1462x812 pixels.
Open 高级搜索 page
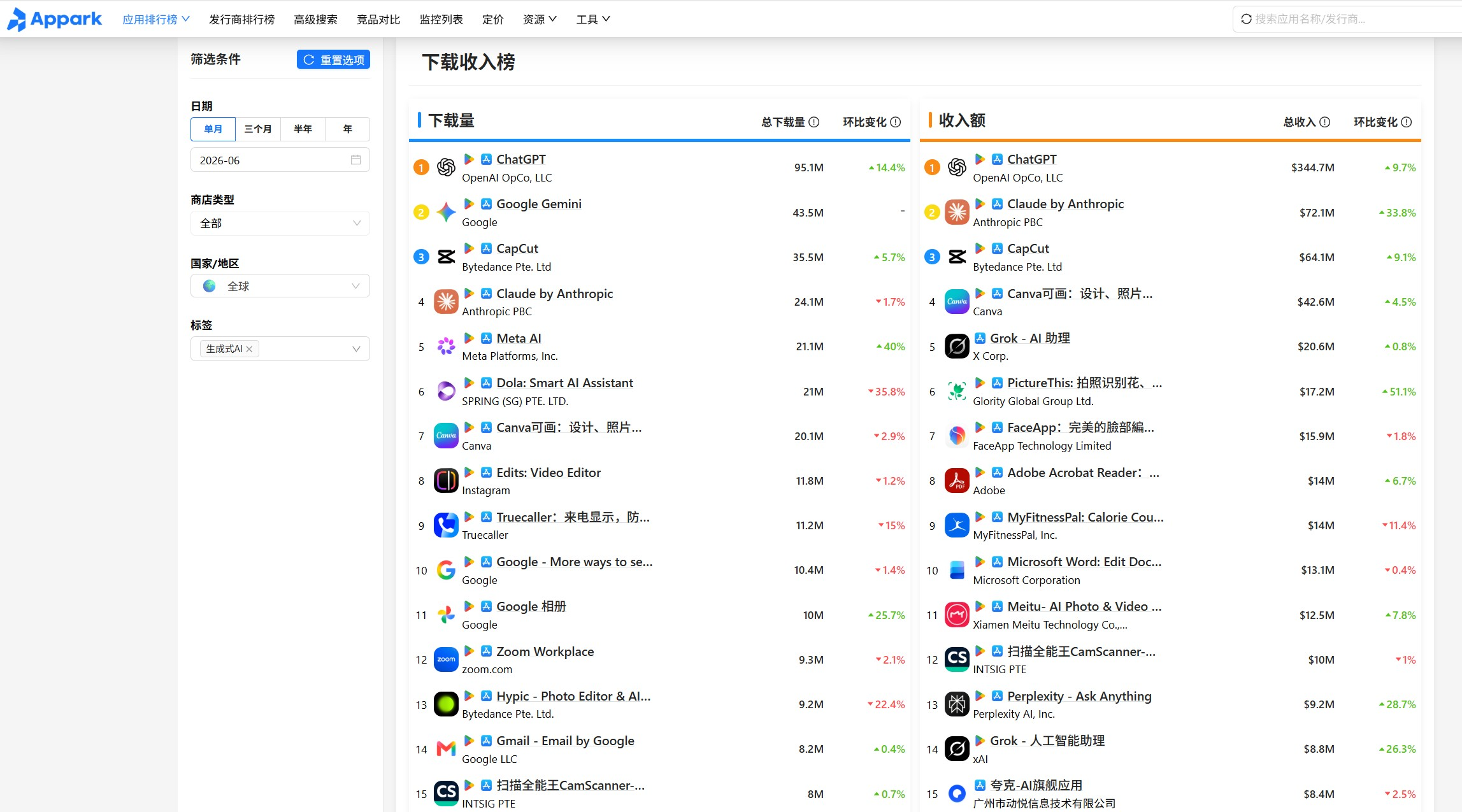(x=315, y=19)
